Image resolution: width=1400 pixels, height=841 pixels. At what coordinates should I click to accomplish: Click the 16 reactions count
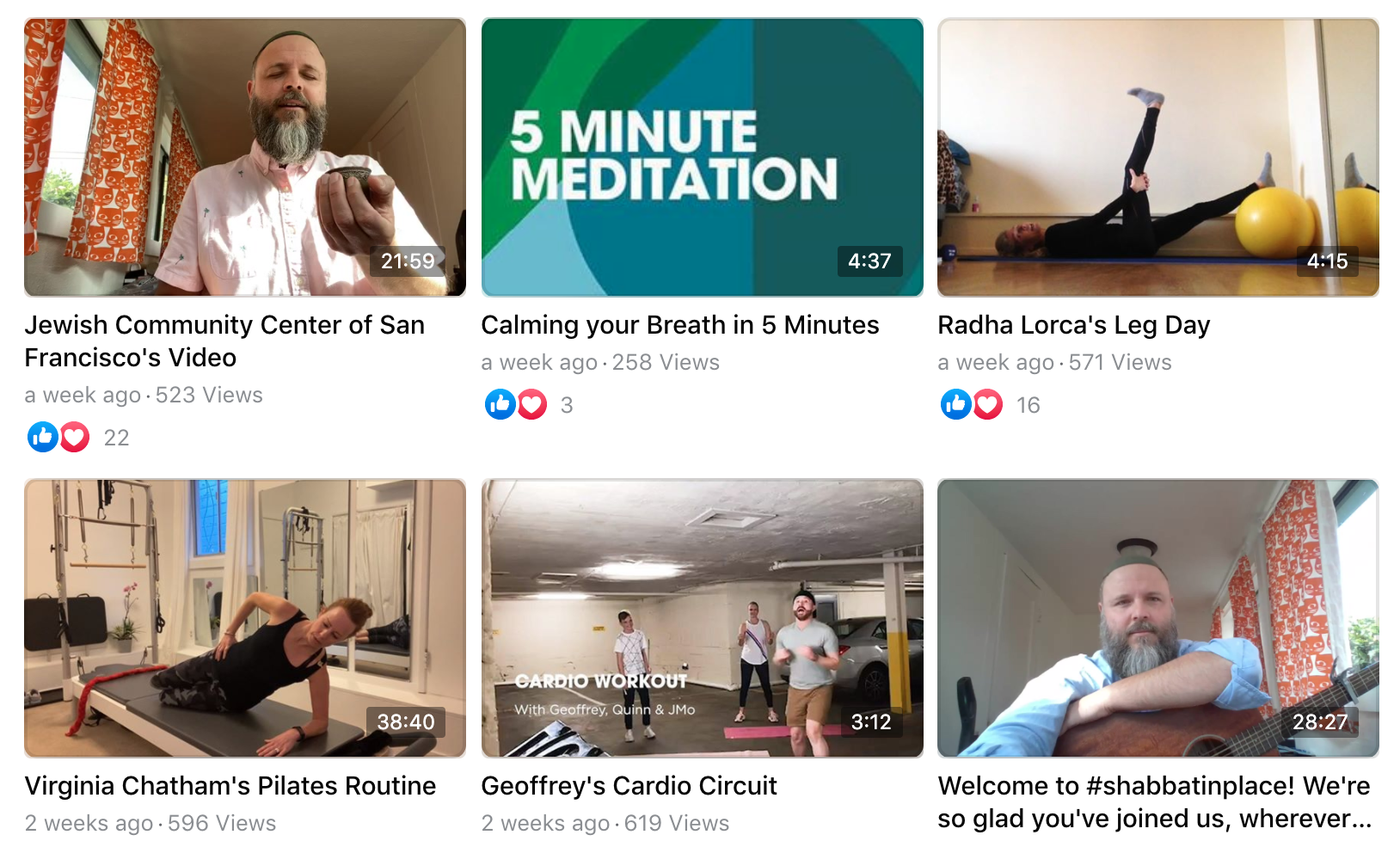[1029, 405]
